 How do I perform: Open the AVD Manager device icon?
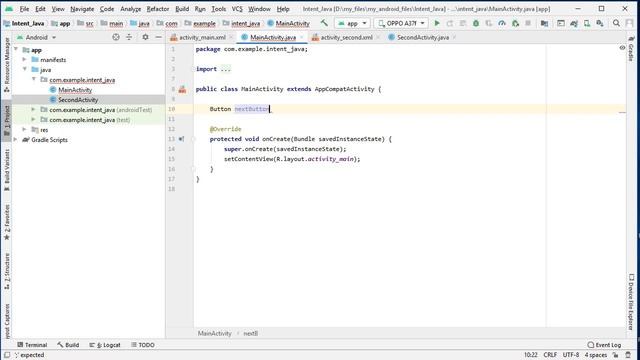[x=587, y=23]
